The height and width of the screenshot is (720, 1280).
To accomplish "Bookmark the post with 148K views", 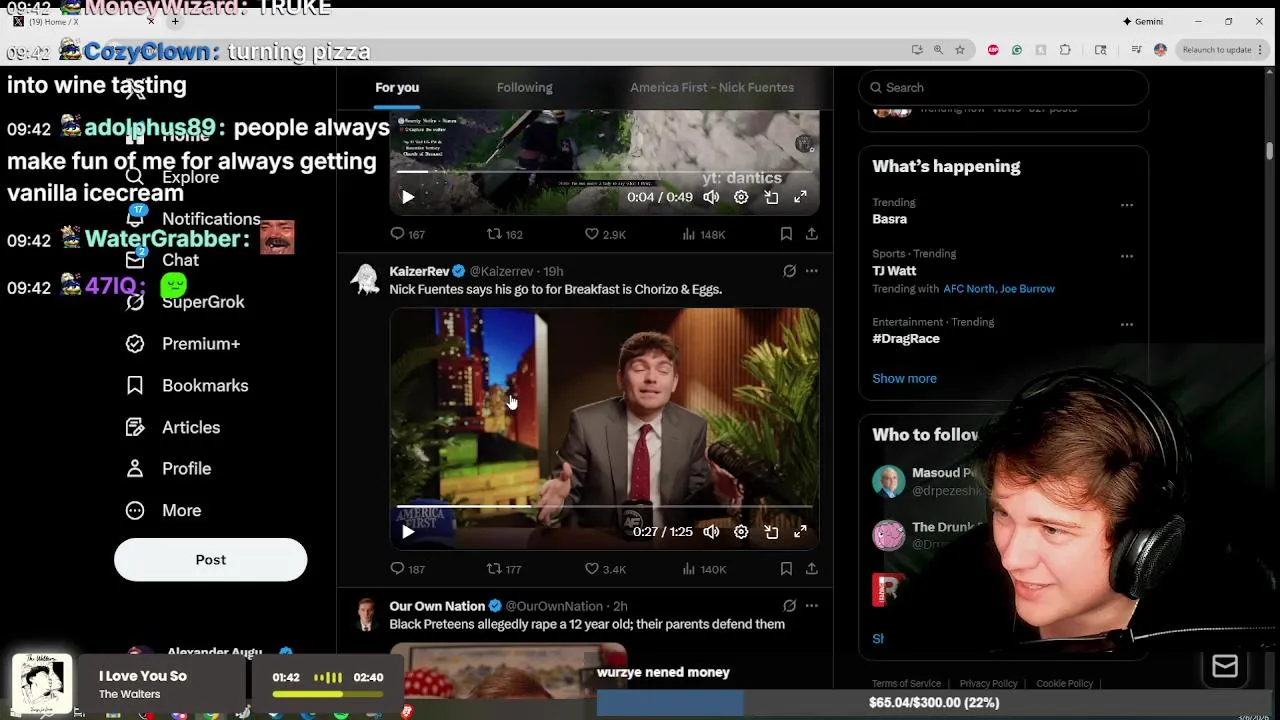I will tap(786, 234).
